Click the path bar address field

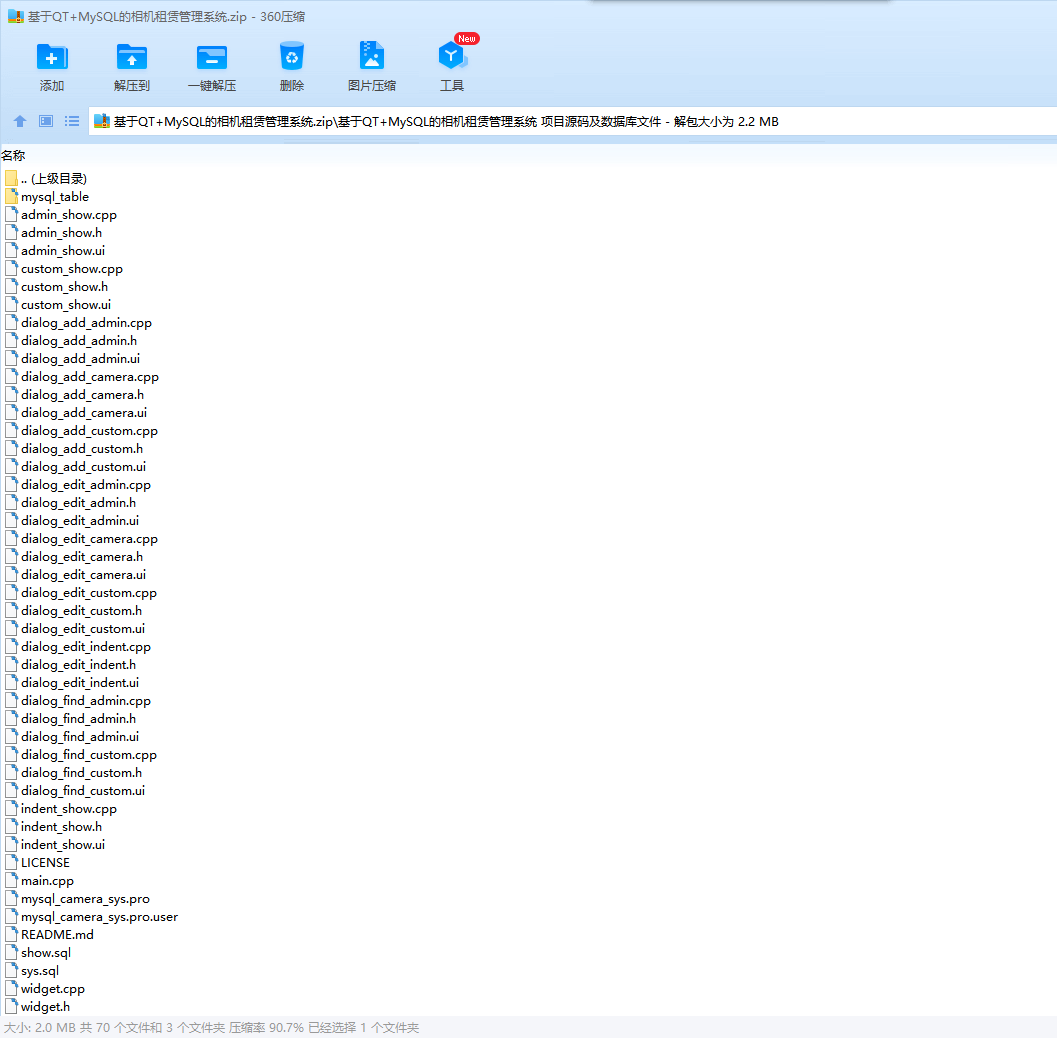click(x=572, y=122)
